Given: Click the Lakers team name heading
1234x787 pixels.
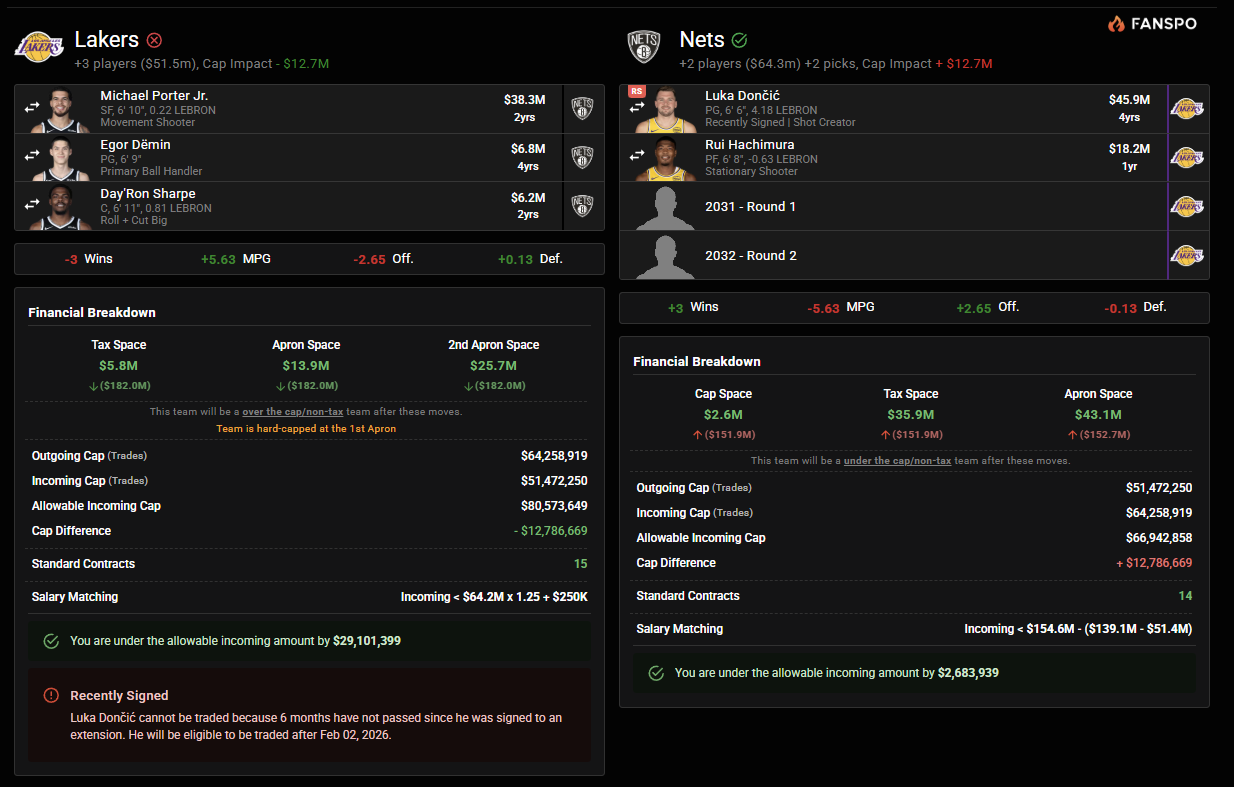Looking at the screenshot, I should tap(107, 40).
